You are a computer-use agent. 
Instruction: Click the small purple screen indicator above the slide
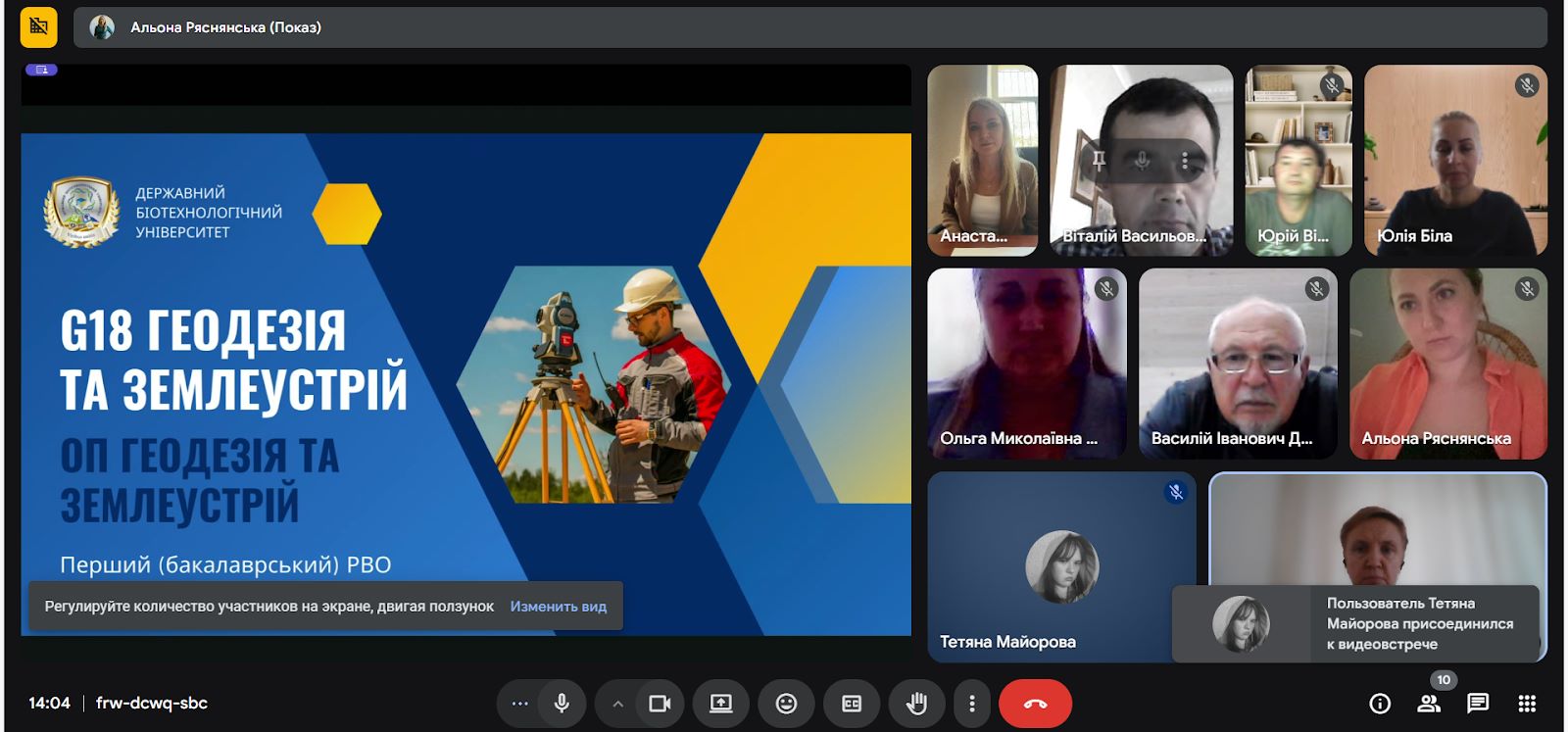click(41, 70)
